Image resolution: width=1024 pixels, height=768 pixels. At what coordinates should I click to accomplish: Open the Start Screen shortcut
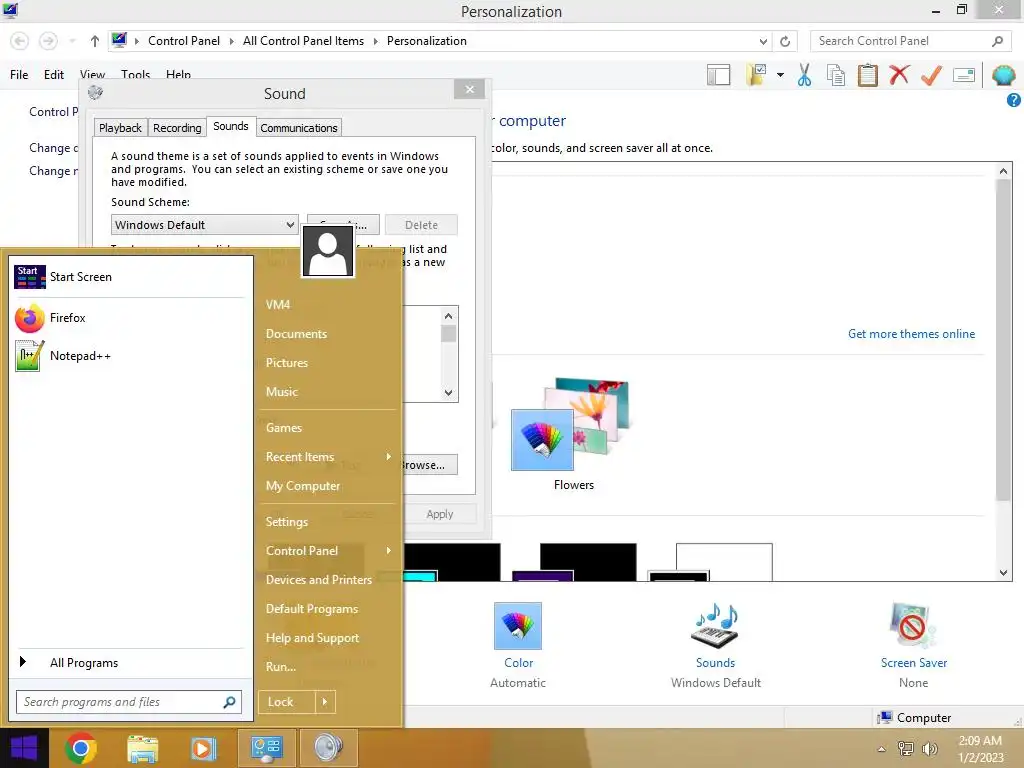[x=64, y=277]
